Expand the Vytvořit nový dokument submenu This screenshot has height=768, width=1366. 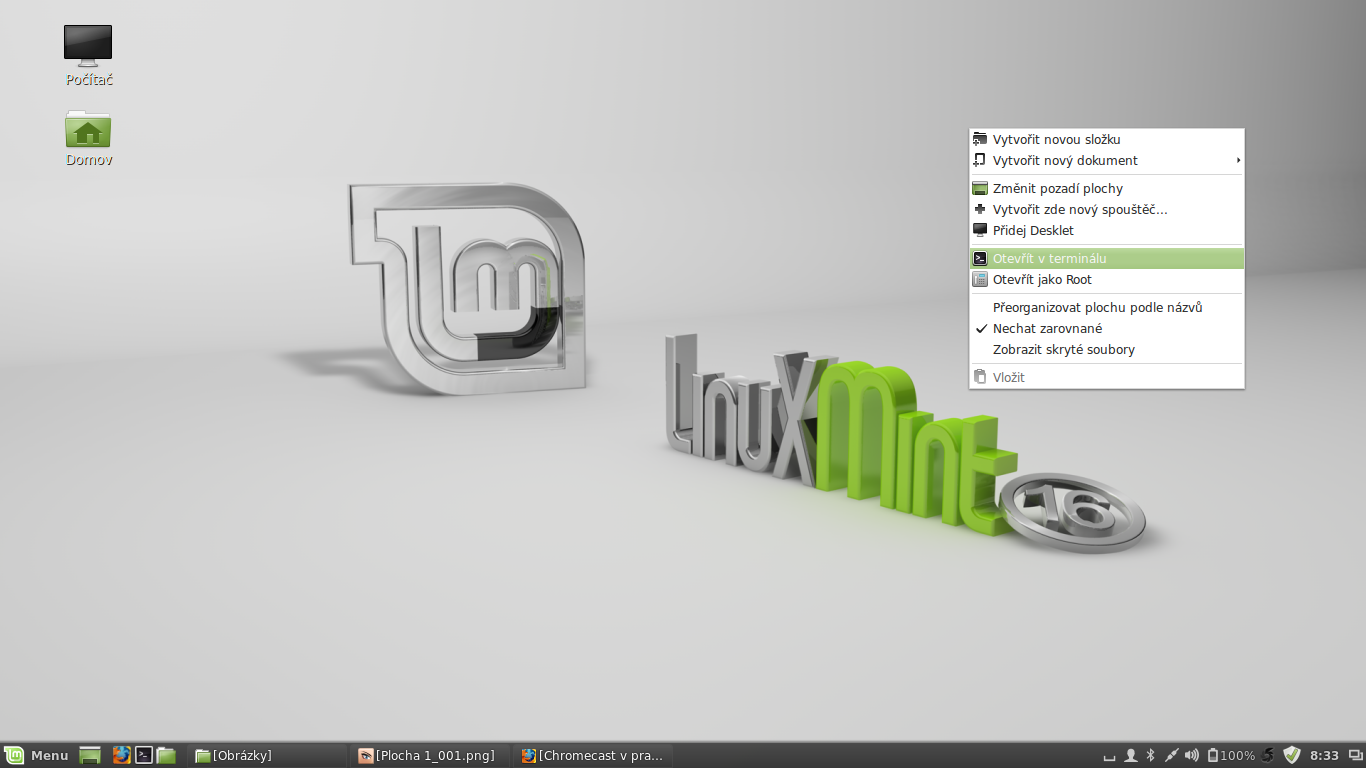click(x=1064, y=160)
